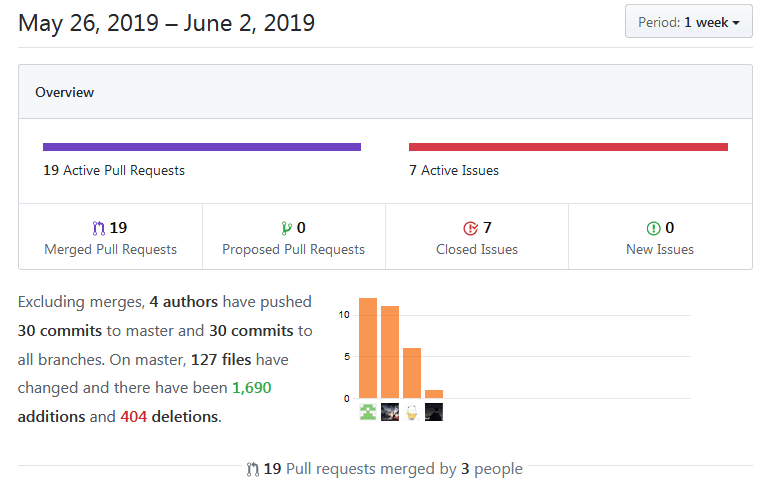Select the third contributor avatar with white background
The image size is (783, 481).
(412, 412)
